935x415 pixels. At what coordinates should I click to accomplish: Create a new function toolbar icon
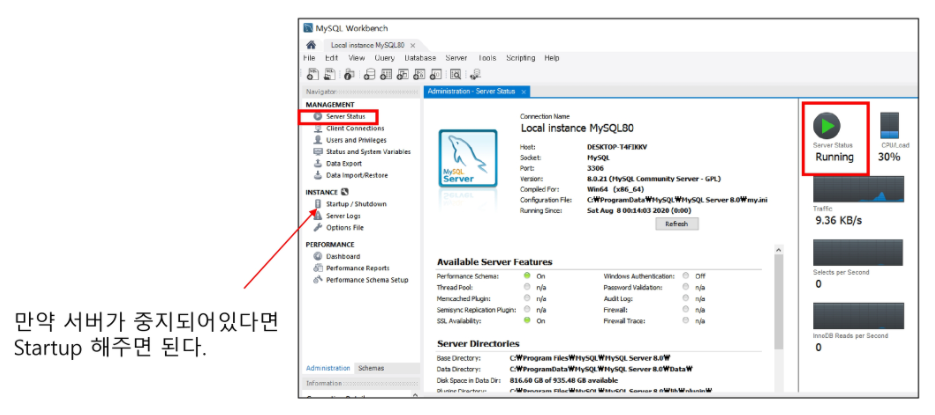tap(435, 75)
